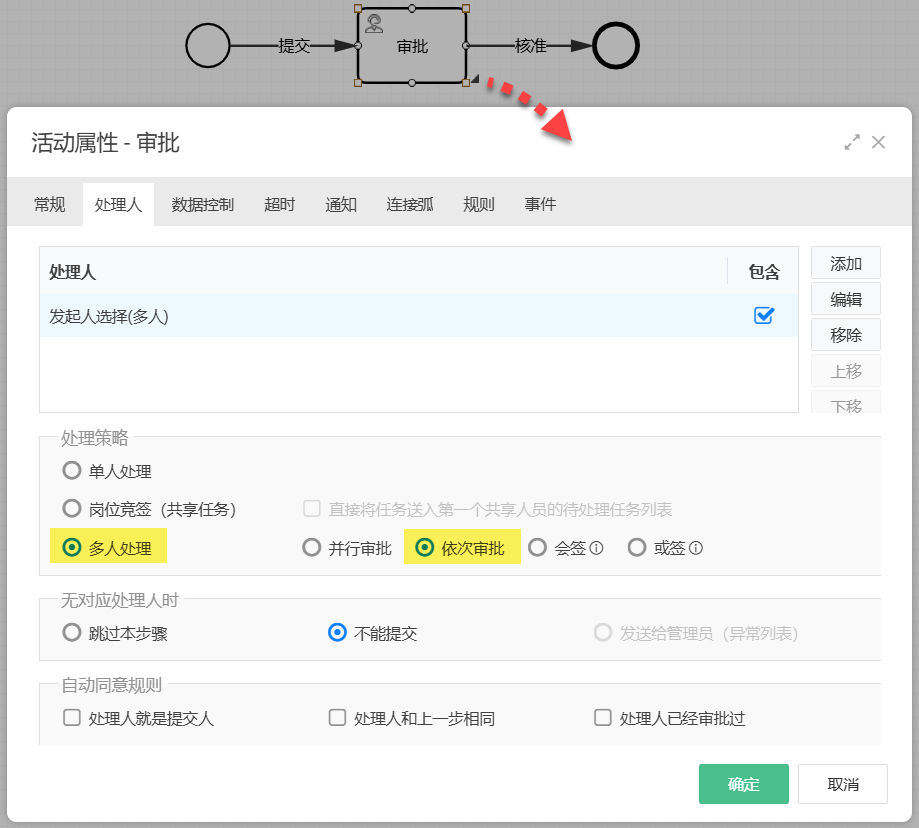Click the 添加 button to add a handler
Image resolution: width=919 pixels, height=828 pixels.
point(845,263)
